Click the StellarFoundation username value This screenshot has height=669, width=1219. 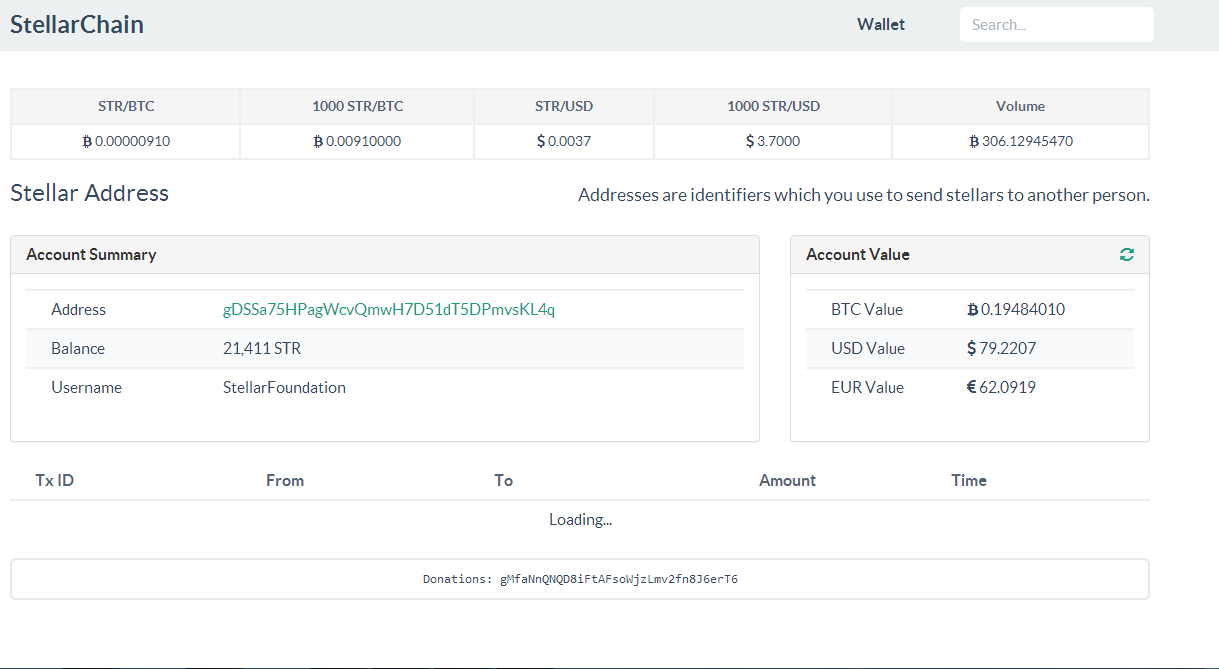click(x=284, y=388)
